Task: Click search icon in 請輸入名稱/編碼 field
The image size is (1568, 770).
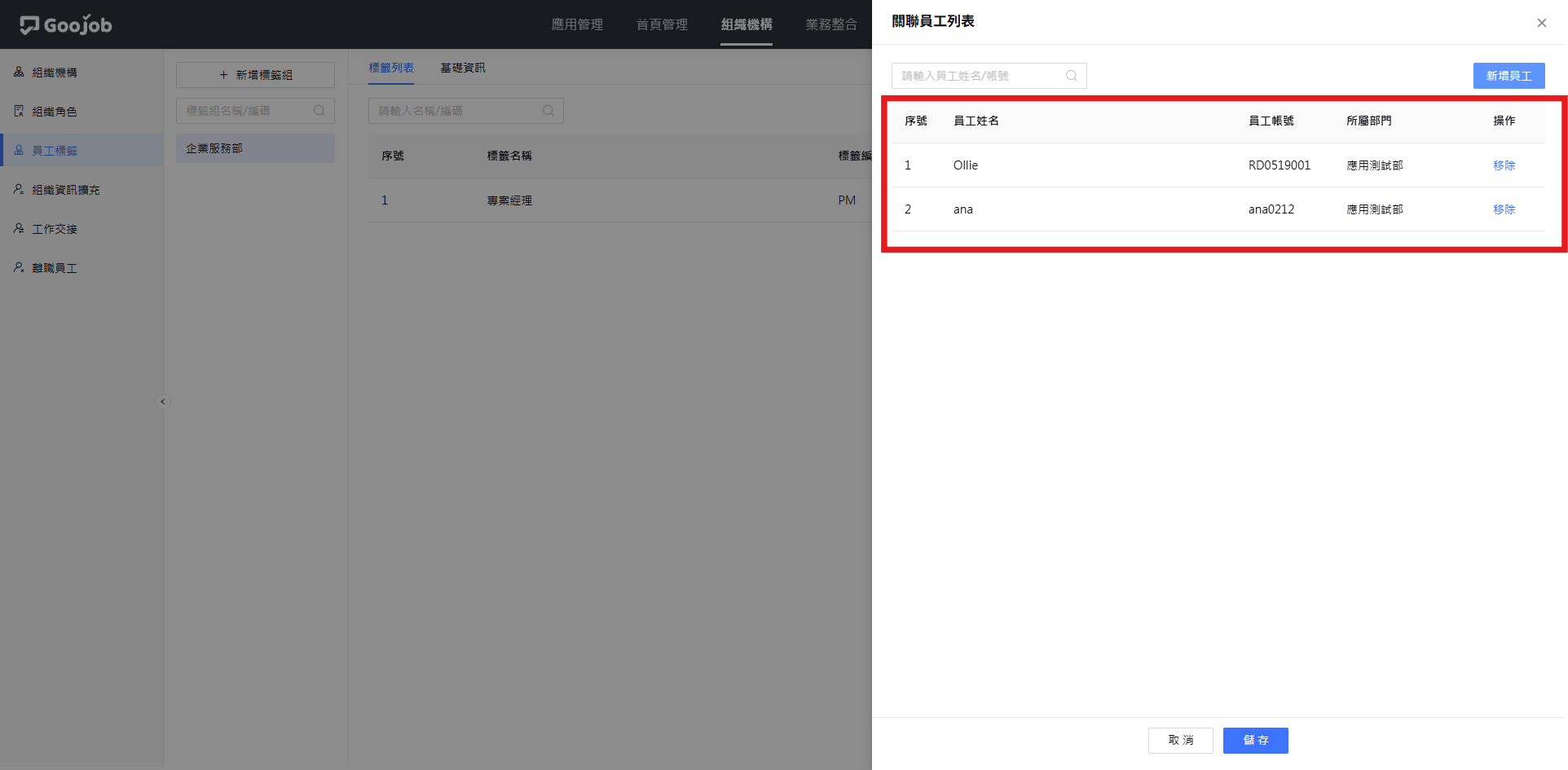Action: point(548,111)
